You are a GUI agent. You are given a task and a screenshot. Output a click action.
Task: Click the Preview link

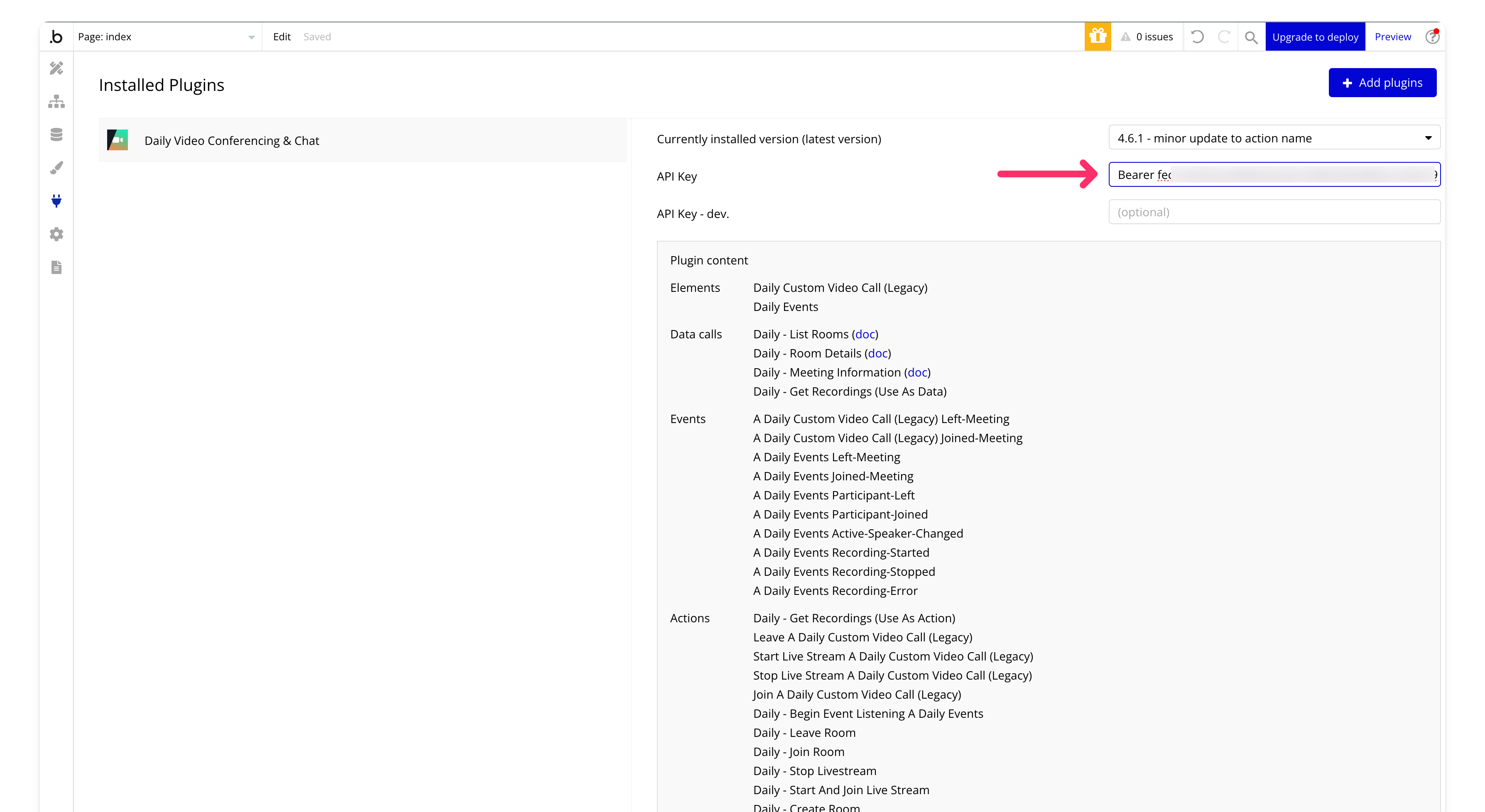(x=1393, y=37)
